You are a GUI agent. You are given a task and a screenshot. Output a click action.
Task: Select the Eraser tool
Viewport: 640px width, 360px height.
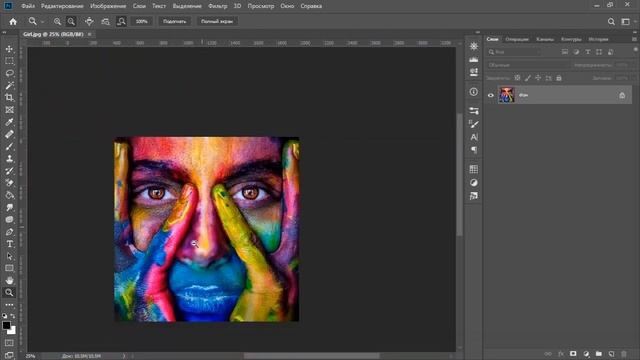[x=9, y=183]
